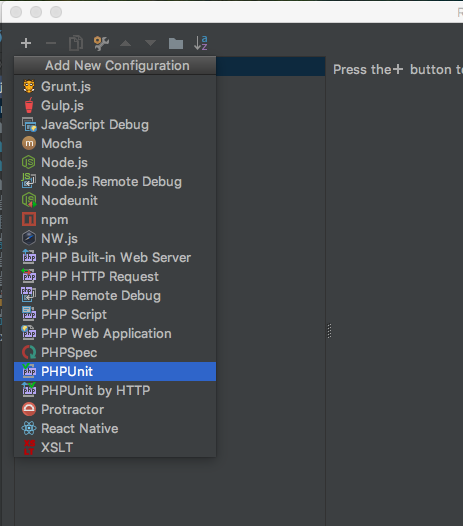The image size is (463, 526).
Task: Click the Gulp.js red cup icon
Action: coord(29,105)
